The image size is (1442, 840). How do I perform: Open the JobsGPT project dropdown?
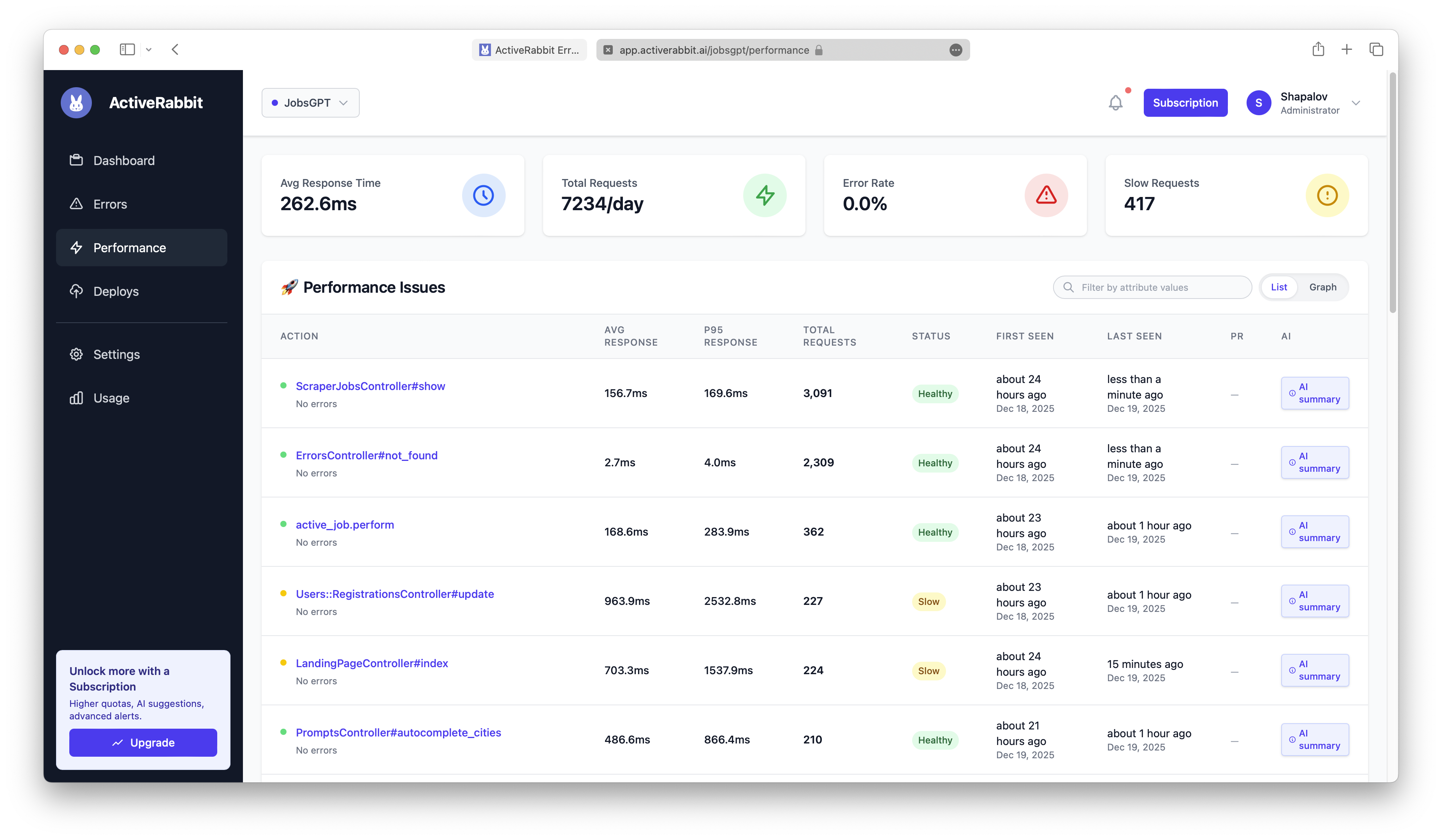(310, 102)
